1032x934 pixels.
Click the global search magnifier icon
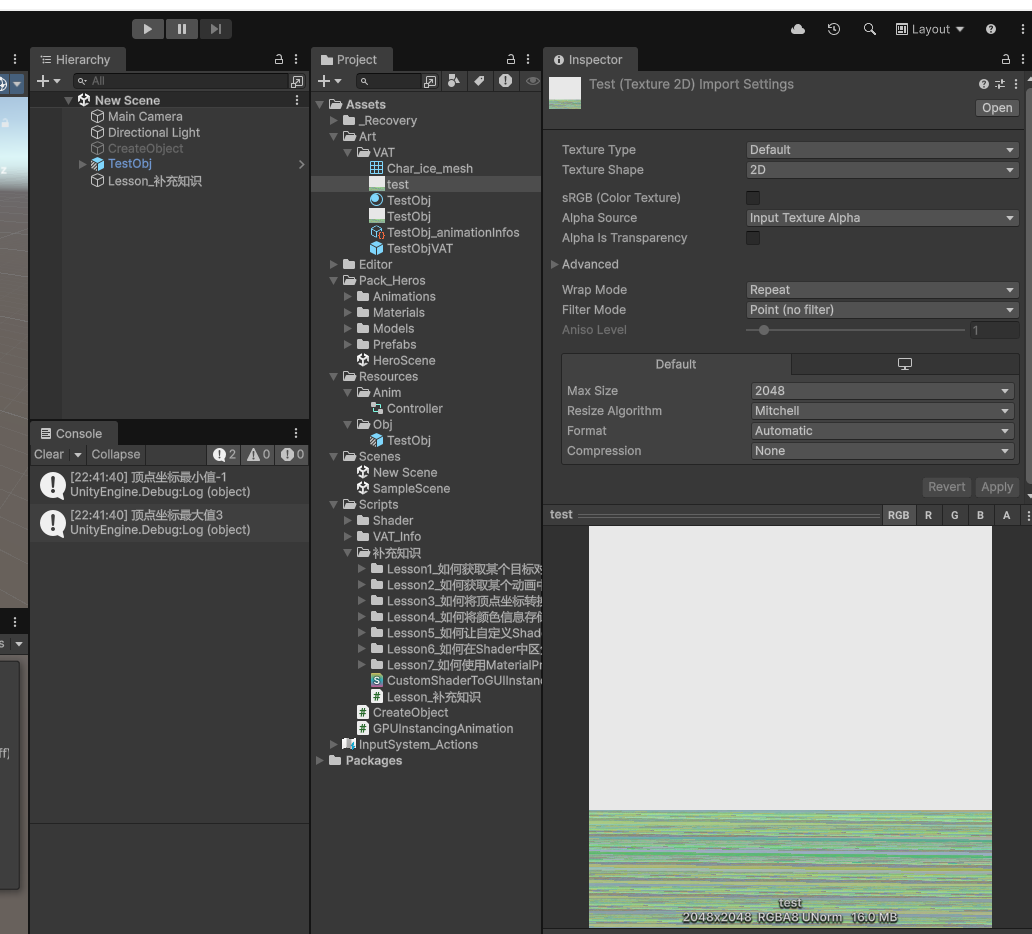click(x=870, y=29)
